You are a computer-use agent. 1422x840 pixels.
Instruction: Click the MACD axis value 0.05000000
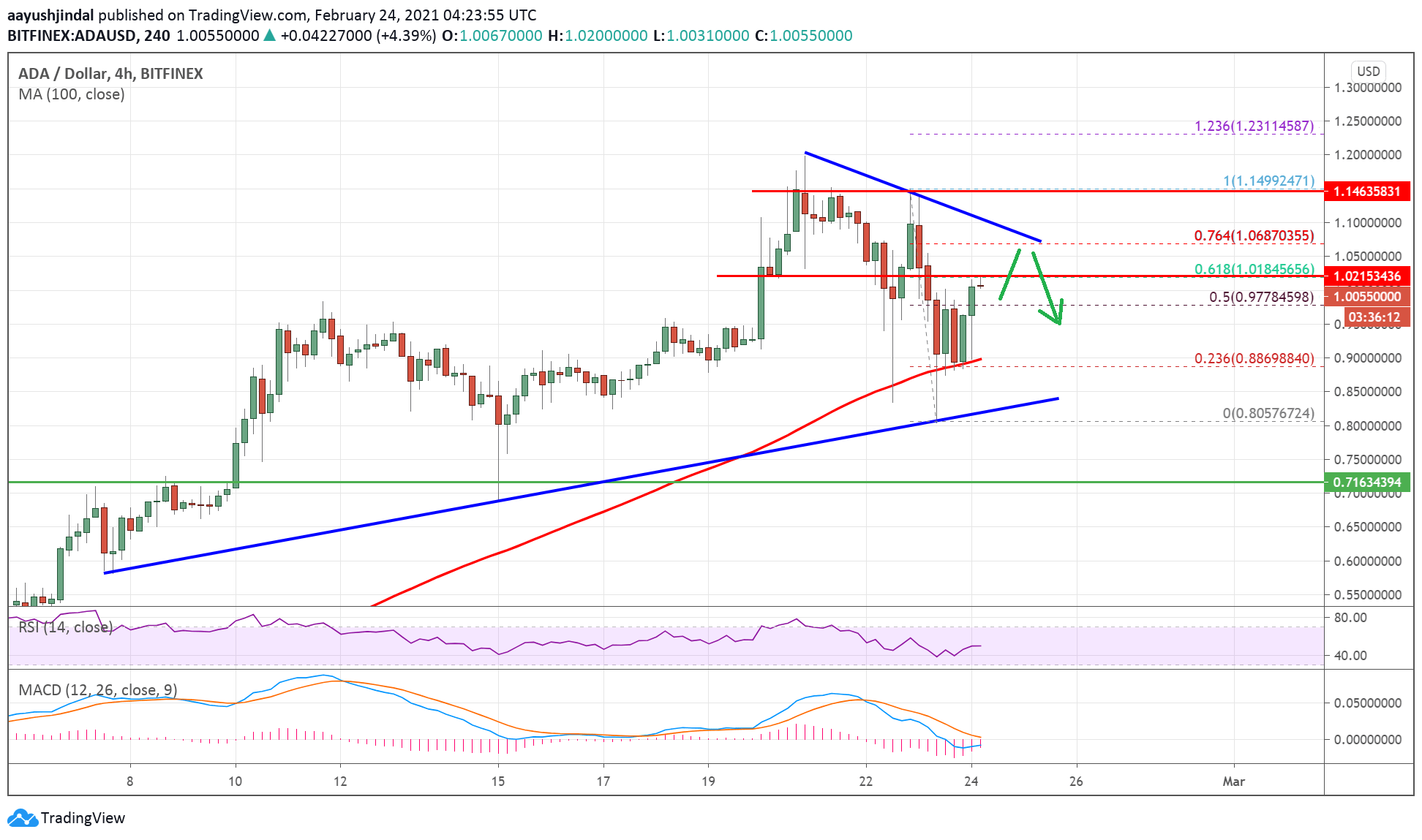pyautogui.click(x=1368, y=703)
